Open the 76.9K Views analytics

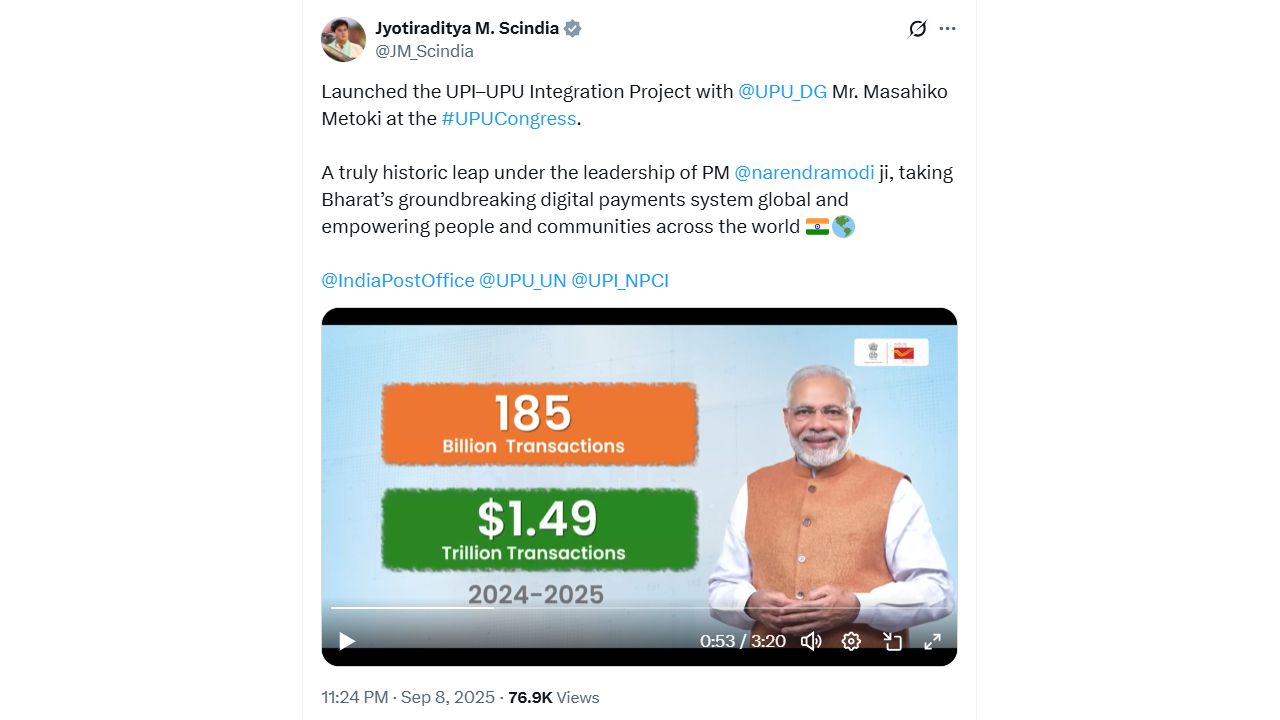(554, 697)
